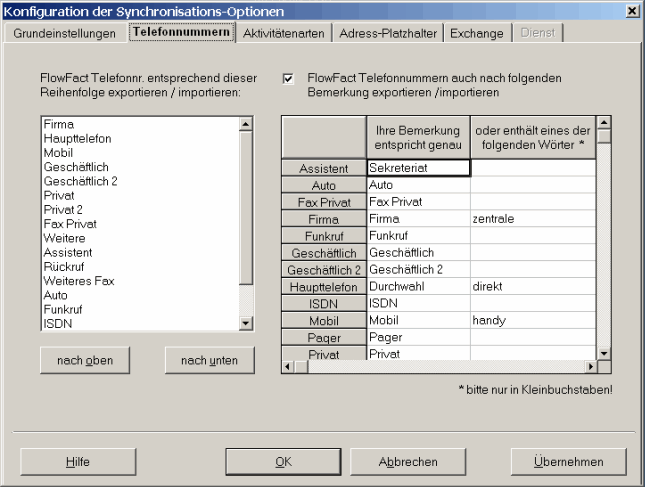Apply changes with Übernehmen

point(569,462)
